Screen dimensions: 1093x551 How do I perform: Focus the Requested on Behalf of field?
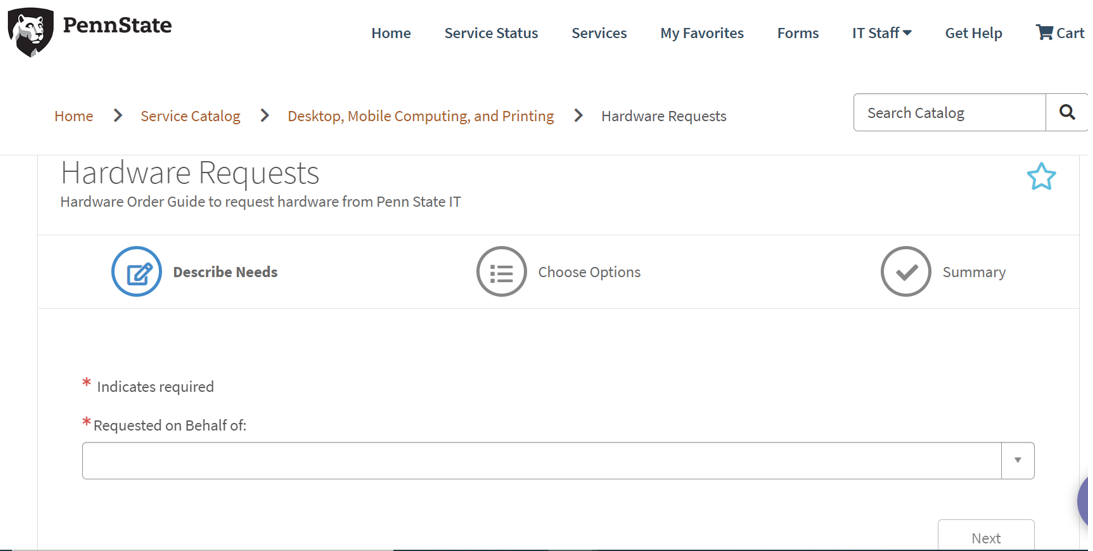click(542, 460)
